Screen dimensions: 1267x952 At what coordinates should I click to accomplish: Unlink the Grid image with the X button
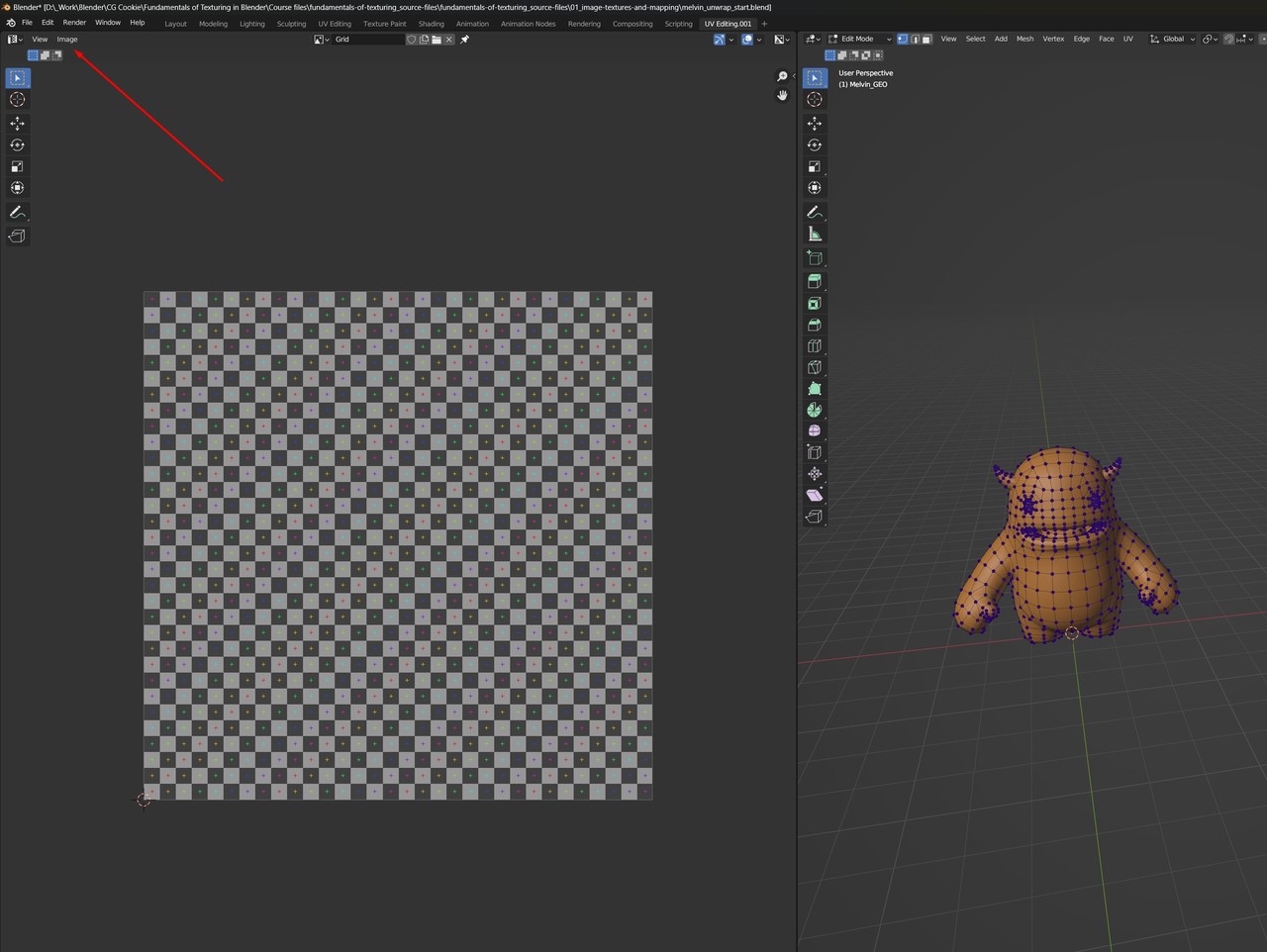point(449,40)
